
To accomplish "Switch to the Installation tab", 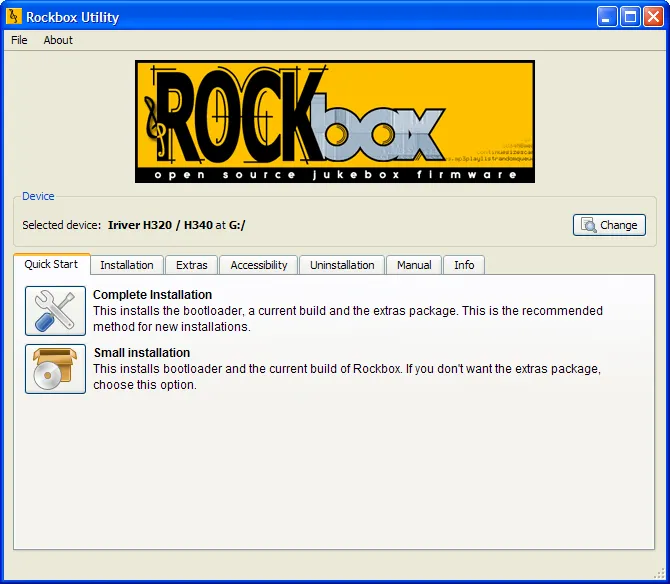I will click(x=127, y=265).
